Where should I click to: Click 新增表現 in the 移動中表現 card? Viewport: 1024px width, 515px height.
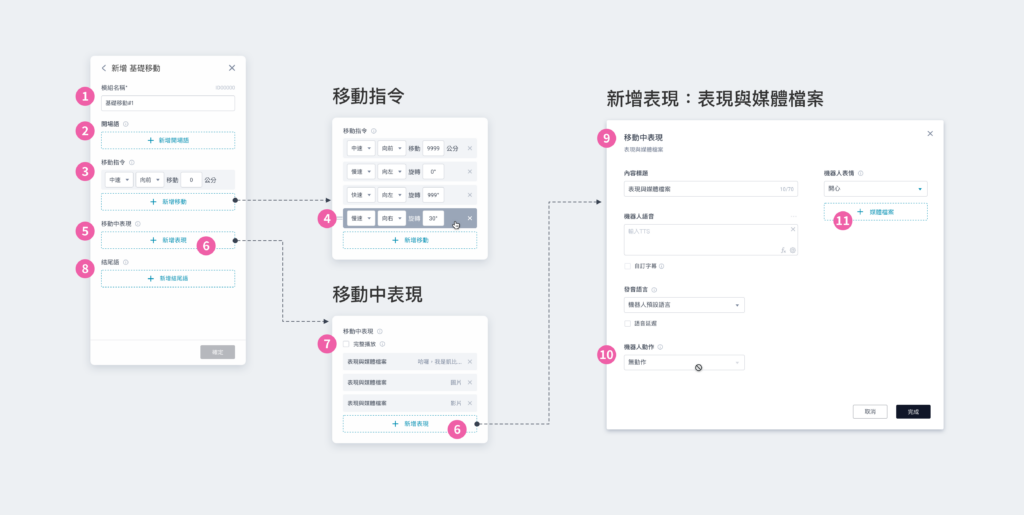tap(410, 424)
